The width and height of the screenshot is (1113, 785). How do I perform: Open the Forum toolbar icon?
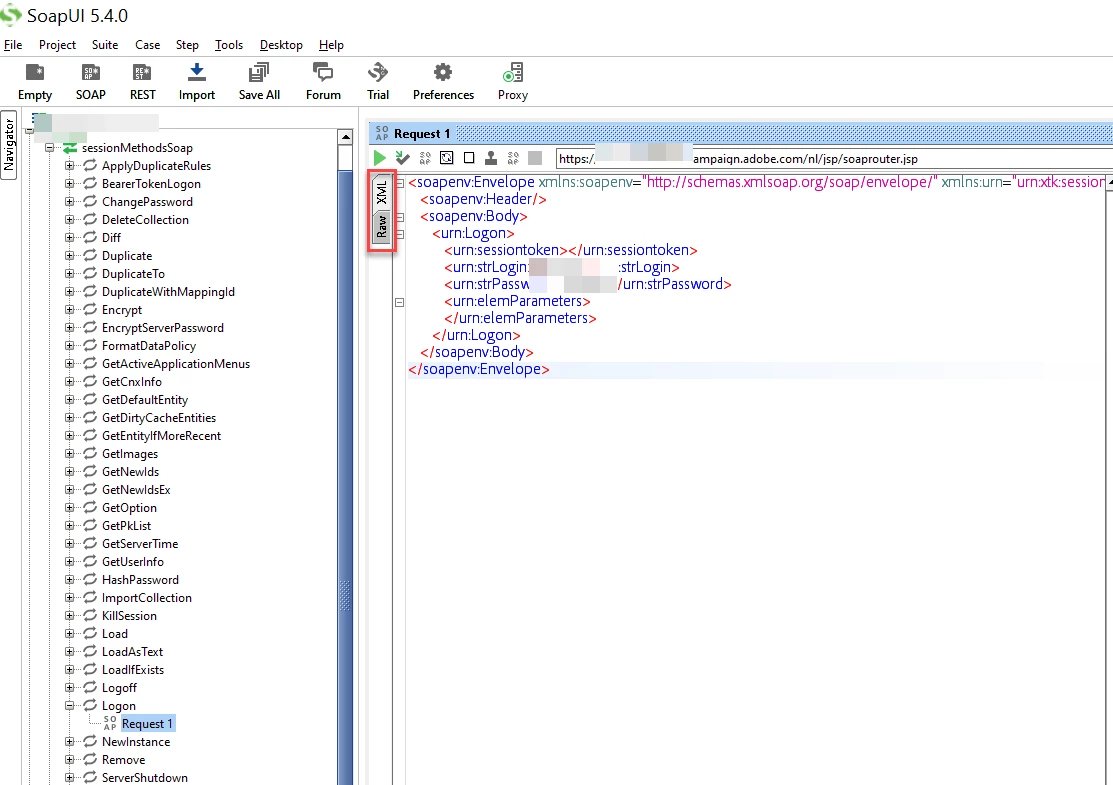pyautogui.click(x=323, y=72)
